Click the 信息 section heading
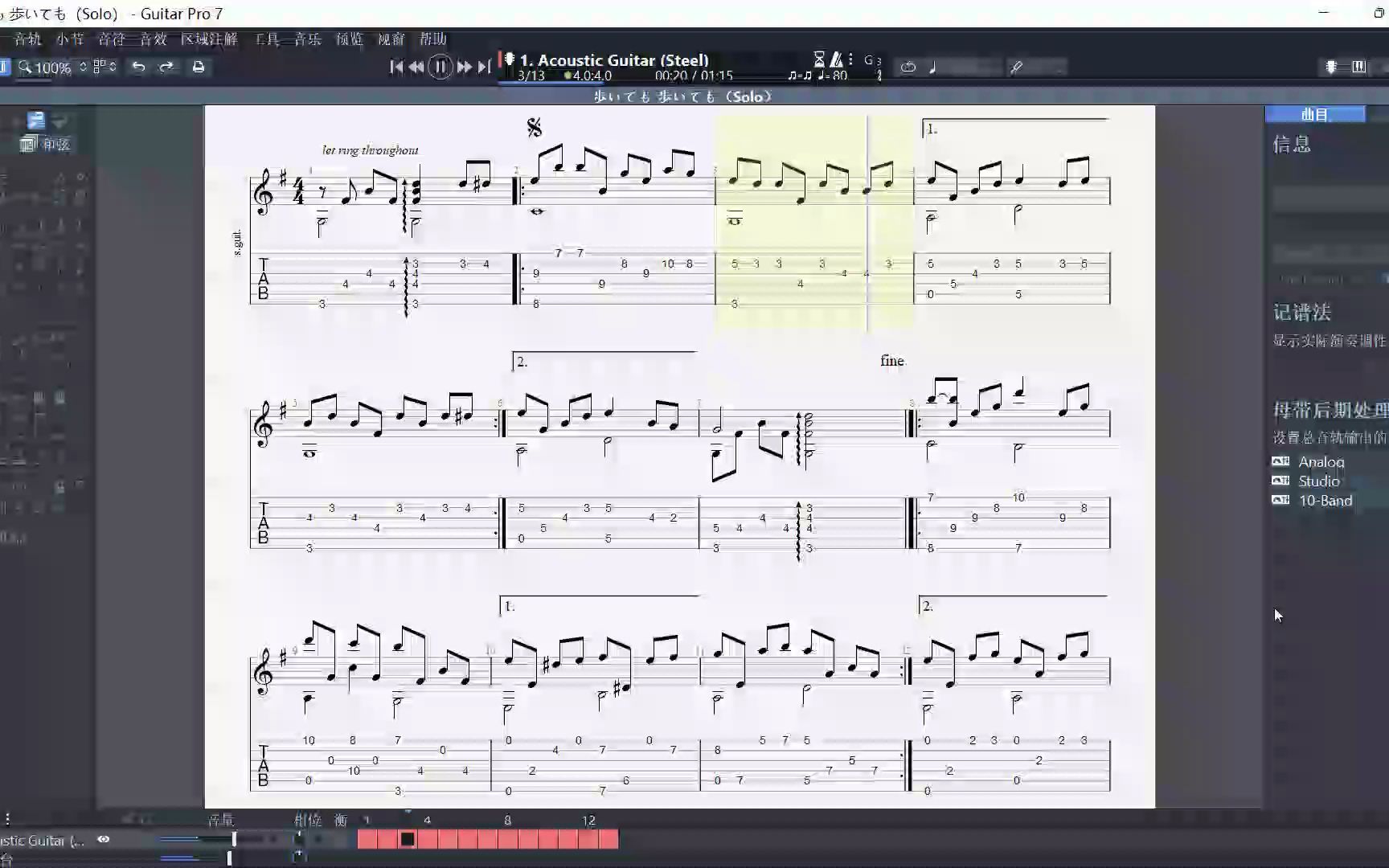1389x868 pixels. [x=1292, y=145]
